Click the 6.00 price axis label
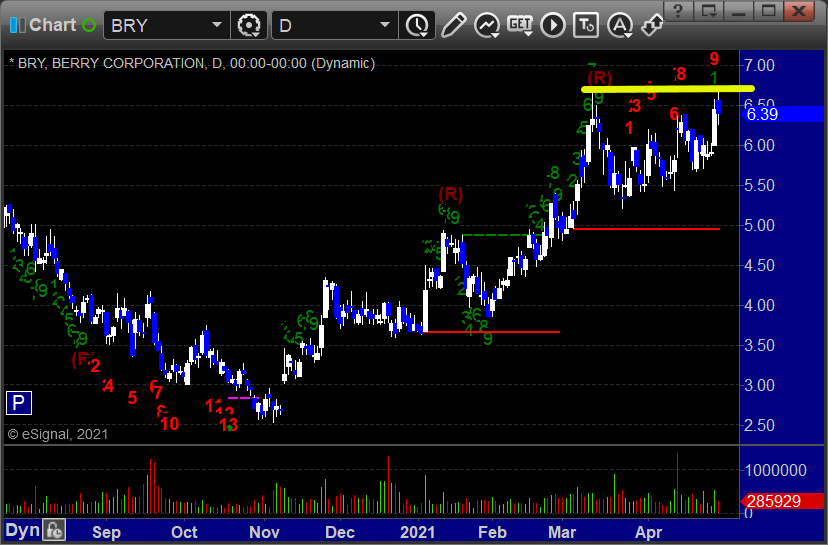The height and width of the screenshot is (545, 828). pos(759,146)
